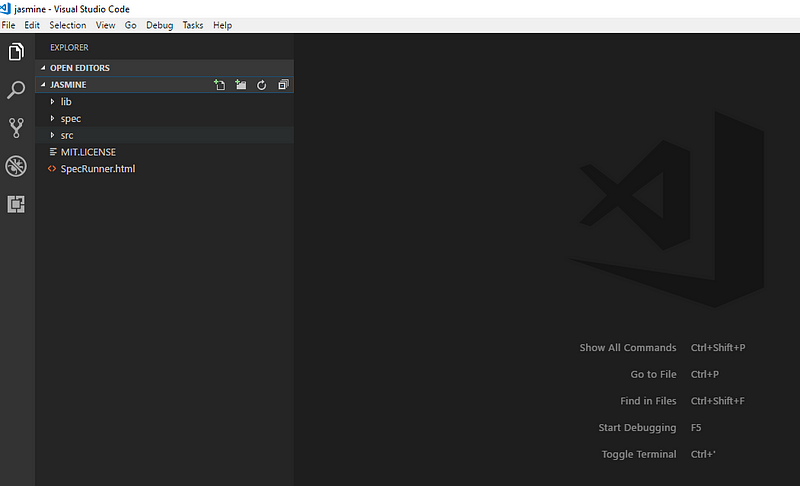Open the MIT.LICENSE file
800x486 pixels.
pos(88,152)
